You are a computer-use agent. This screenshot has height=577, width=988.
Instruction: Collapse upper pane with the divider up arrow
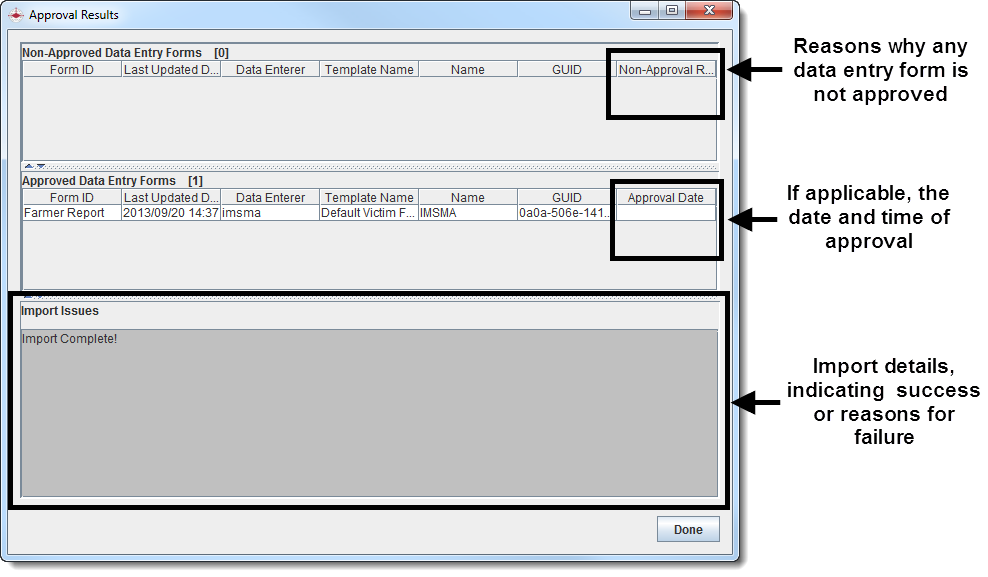tap(28, 166)
